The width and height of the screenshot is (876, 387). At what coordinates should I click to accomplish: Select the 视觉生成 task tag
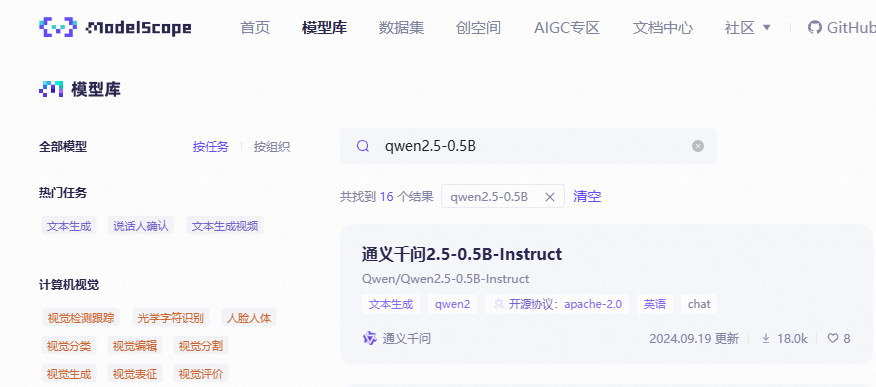[x=69, y=374]
